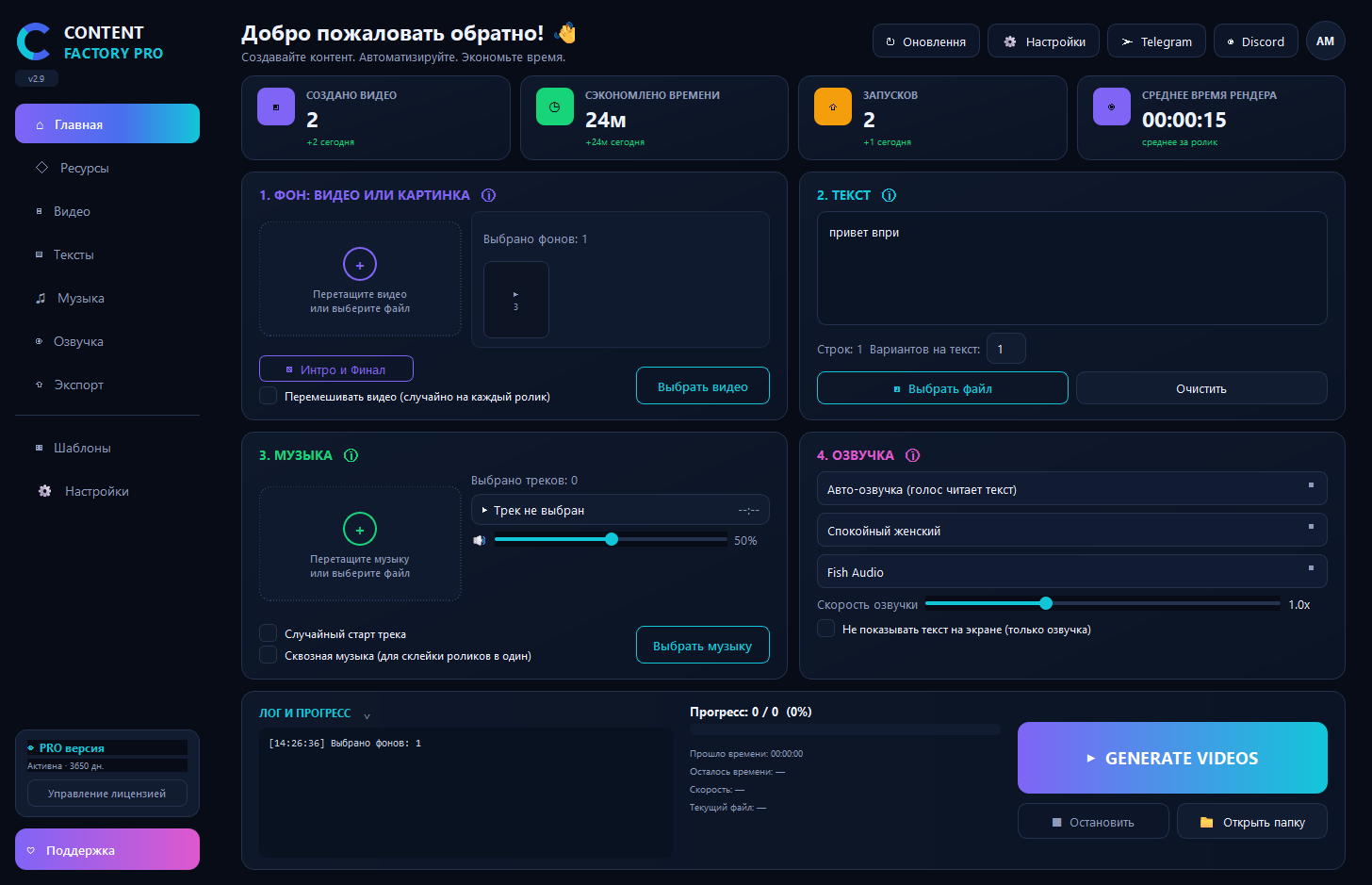The height and width of the screenshot is (885, 1372).
Task: Open Видео section in the sidebar
Action: tap(107, 211)
